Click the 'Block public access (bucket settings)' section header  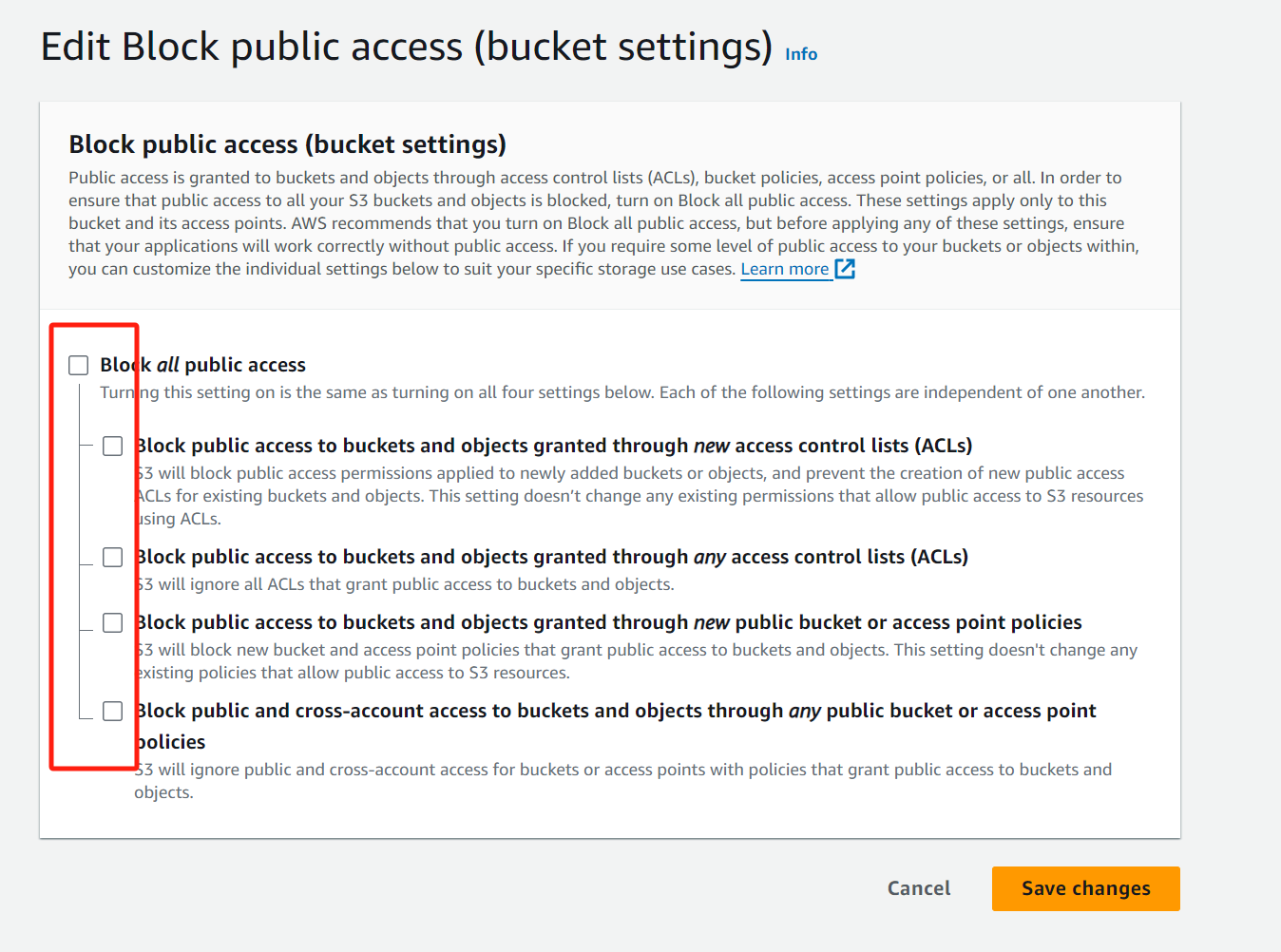287,144
